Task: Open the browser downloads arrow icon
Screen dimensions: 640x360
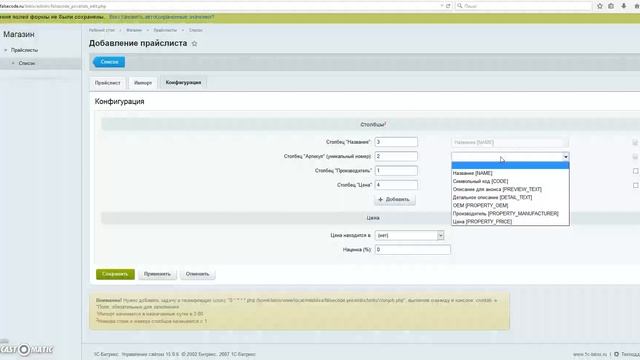Action: [x=624, y=6]
